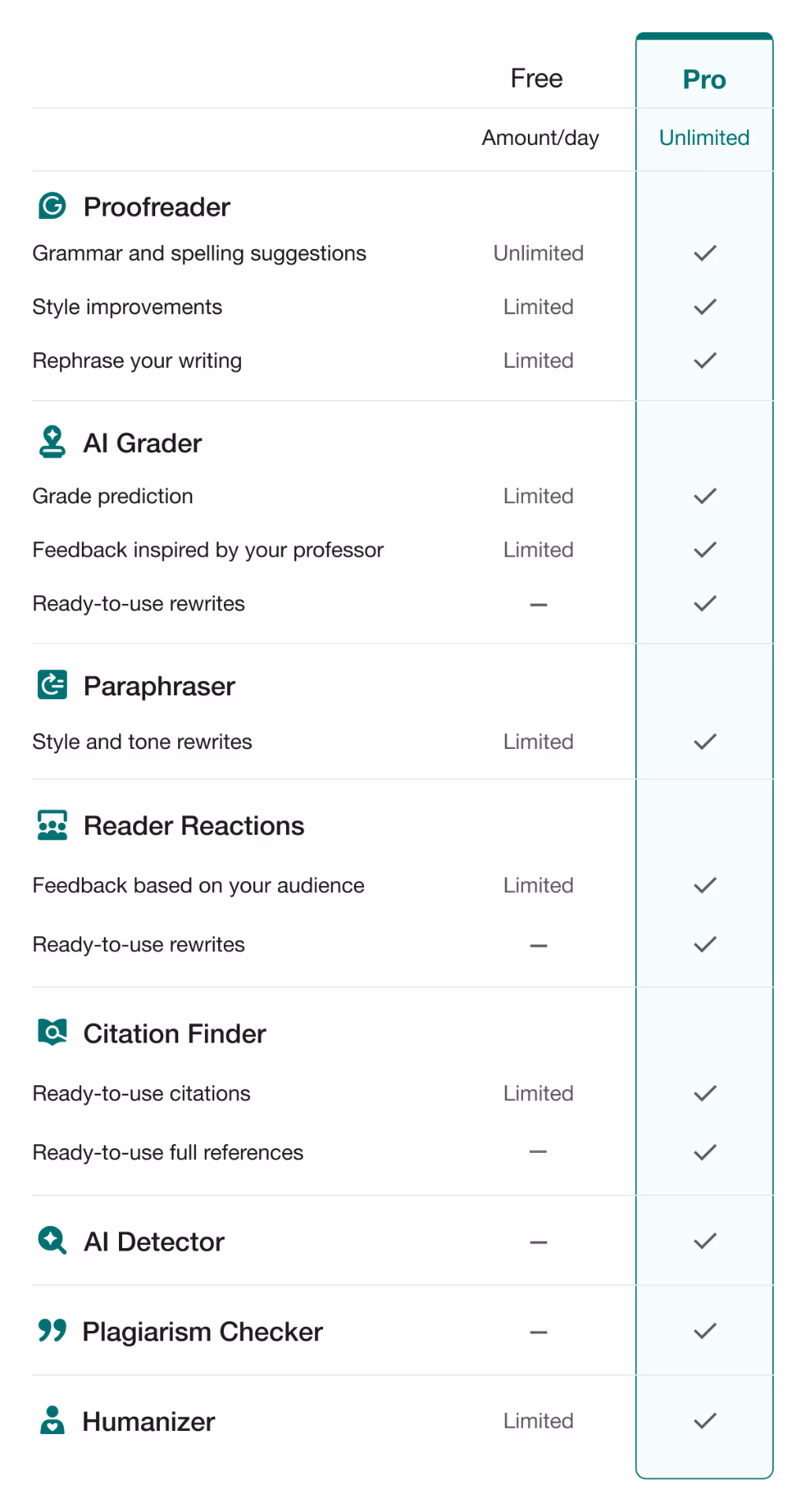The width and height of the screenshot is (806, 1512).
Task: Click the Plagiarism Checker quotes icon
Action: (x=52, y=1330)
